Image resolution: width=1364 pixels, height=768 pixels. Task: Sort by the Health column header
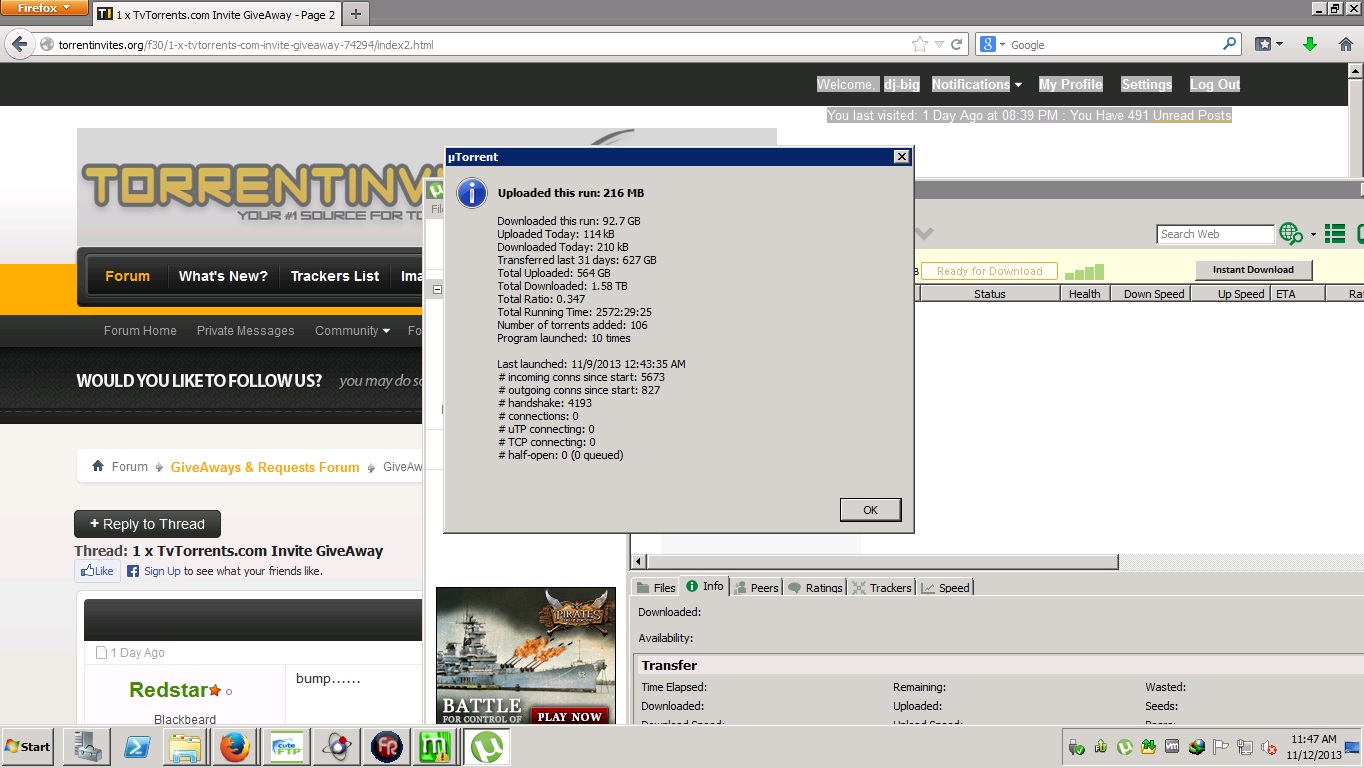[x=1084, y=294]
